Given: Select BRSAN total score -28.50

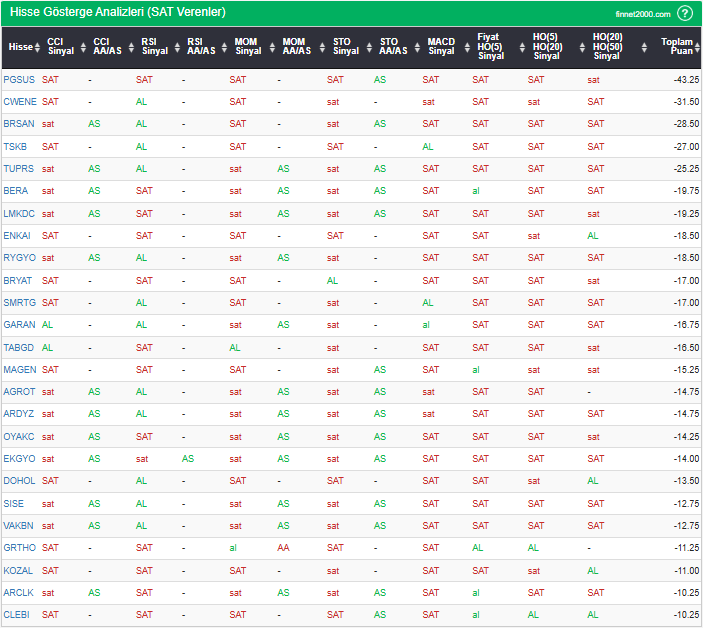Looking at the screenshot, I should [686, 124].
